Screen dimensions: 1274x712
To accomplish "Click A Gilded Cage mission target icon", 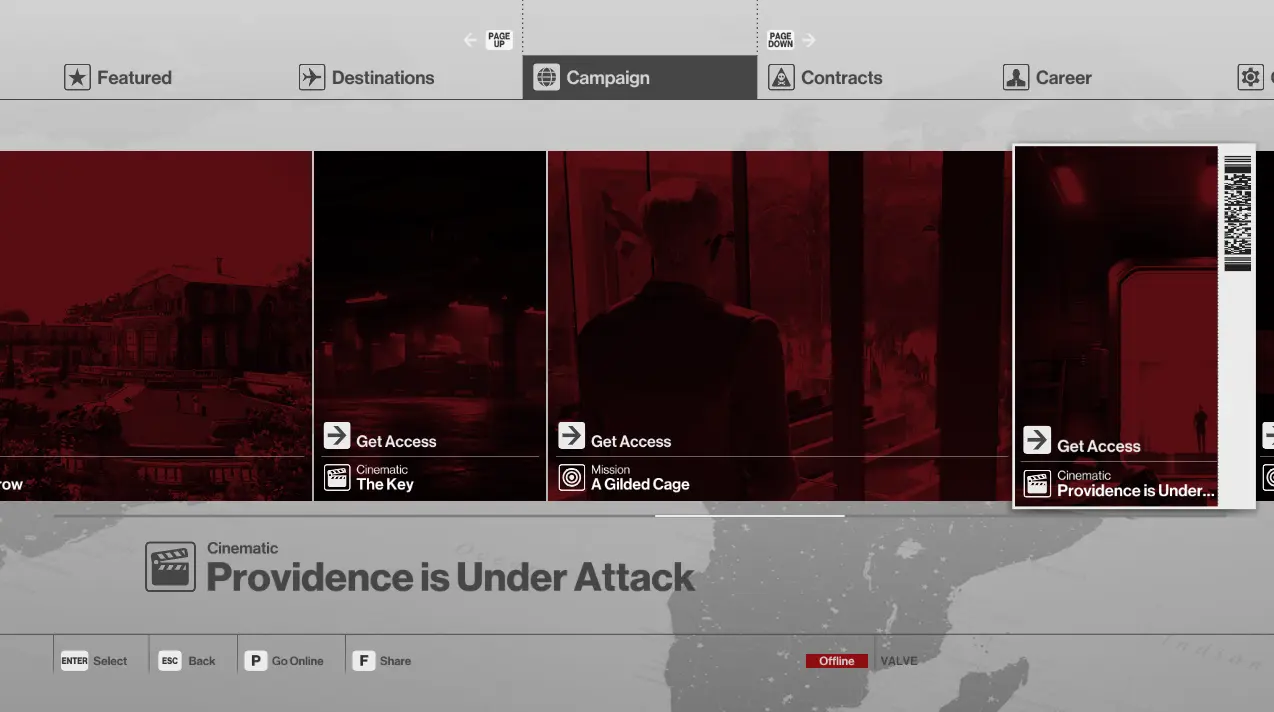I will tap(571, 477).
